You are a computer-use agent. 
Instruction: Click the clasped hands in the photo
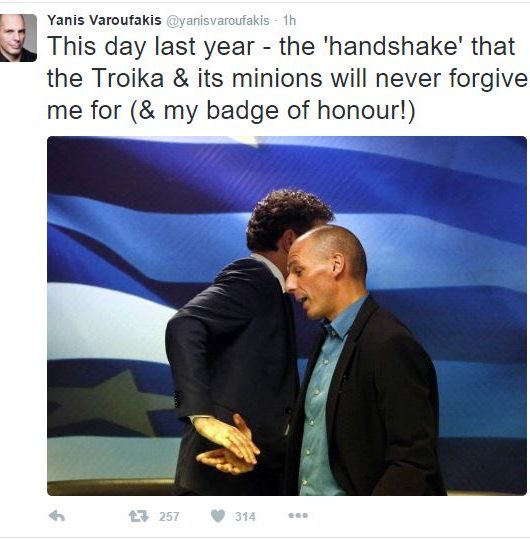[228, 443]
